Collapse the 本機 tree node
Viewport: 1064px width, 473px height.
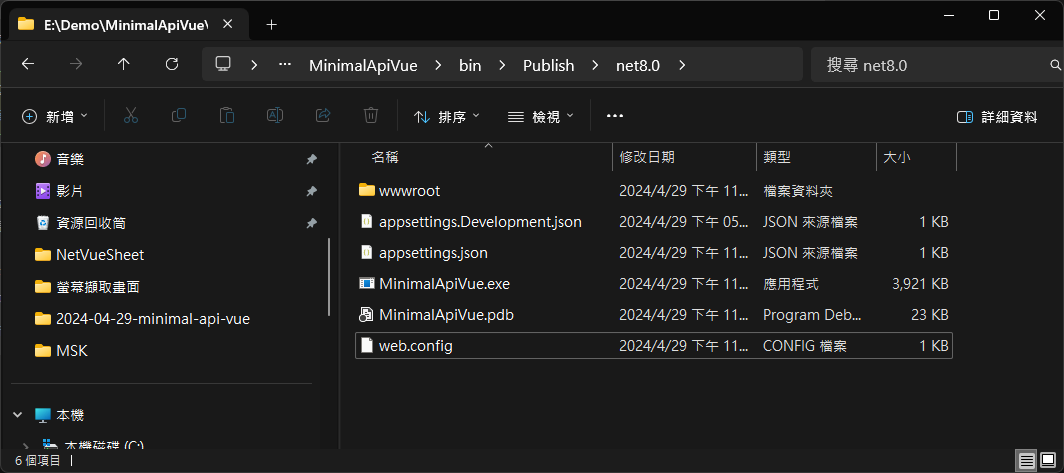(18, 415)
